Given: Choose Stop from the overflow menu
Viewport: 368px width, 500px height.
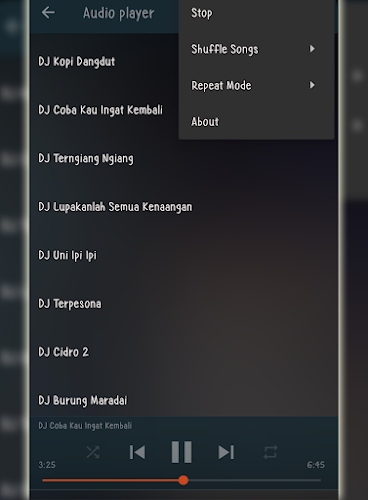Looking at the screenshot, I should pos(256,13).
